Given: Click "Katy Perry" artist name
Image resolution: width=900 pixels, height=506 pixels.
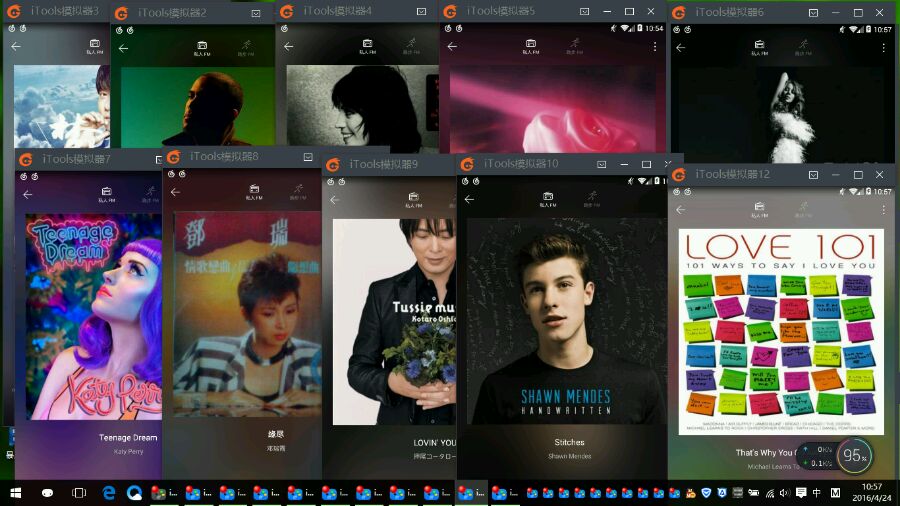Looking at the screenshot, I should coord(128,451).
